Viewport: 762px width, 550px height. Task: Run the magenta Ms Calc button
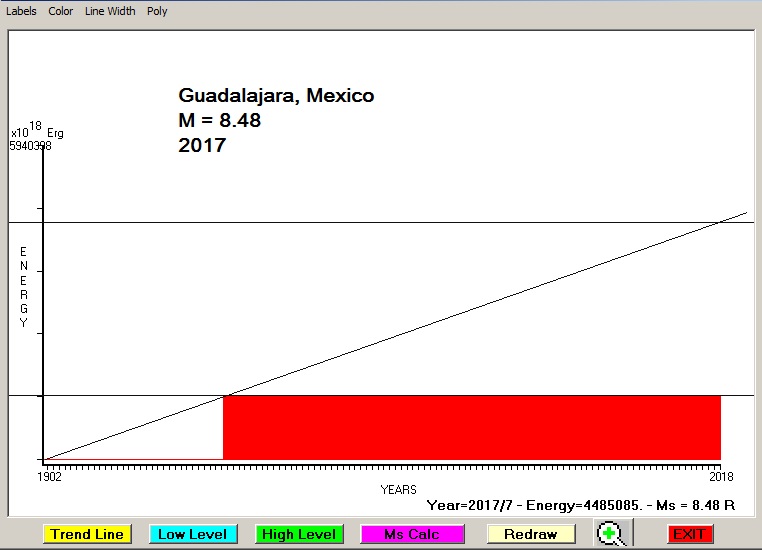point(412,534)
